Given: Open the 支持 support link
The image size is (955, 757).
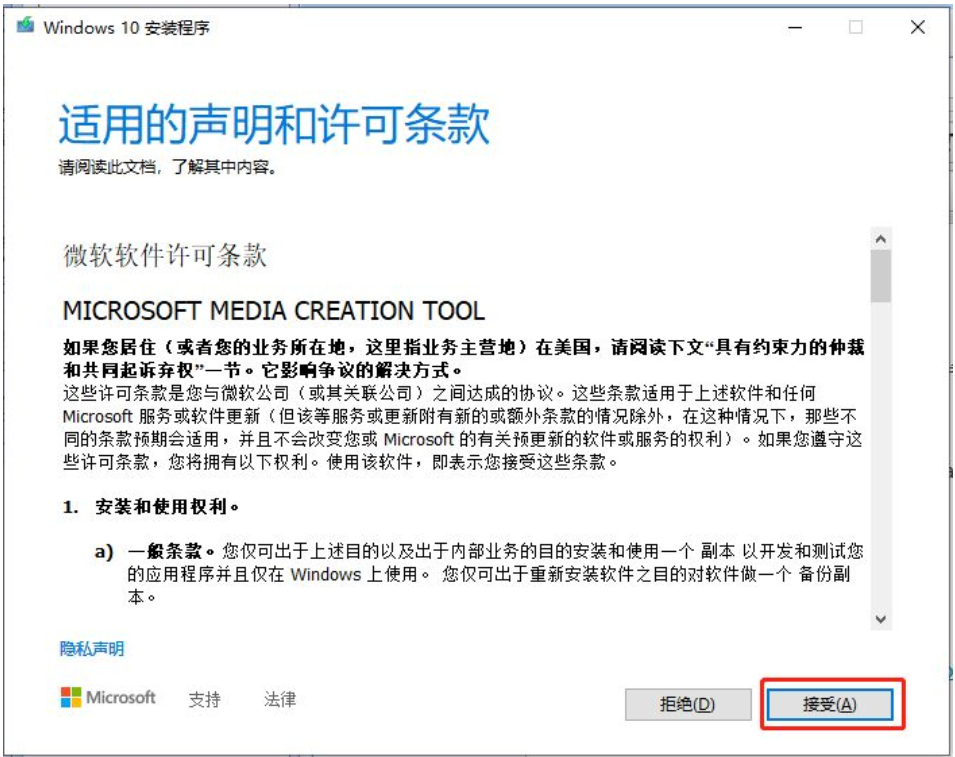Looking at the screenshot, I should (x=205, y=699).
